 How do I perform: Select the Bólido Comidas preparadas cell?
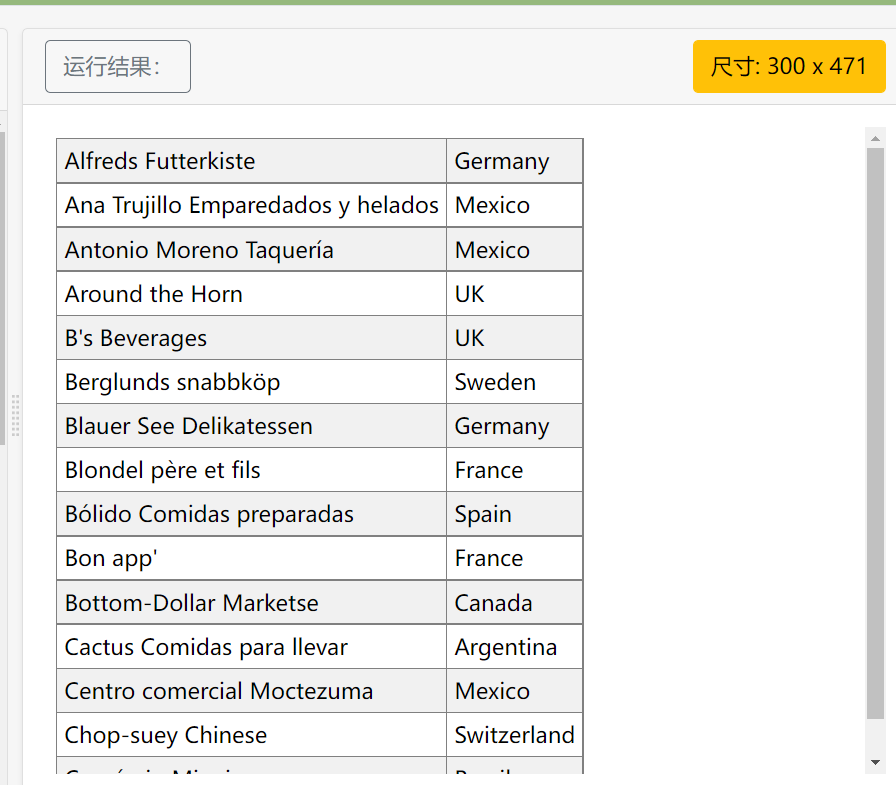[x=251, y=514]
